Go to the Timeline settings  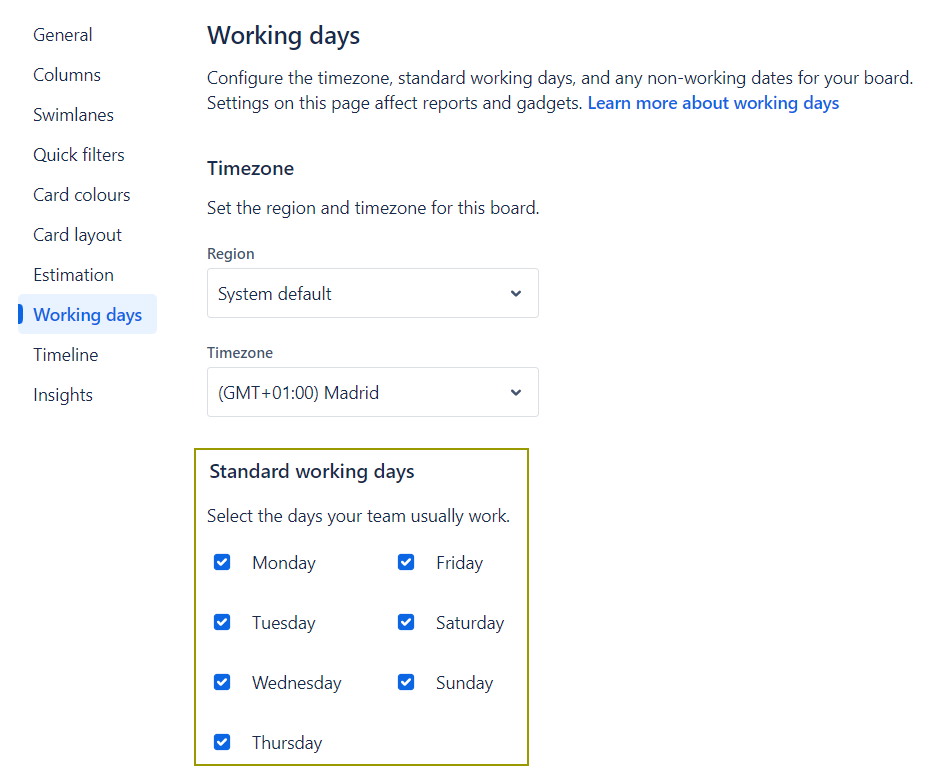(x=65, y=354)
